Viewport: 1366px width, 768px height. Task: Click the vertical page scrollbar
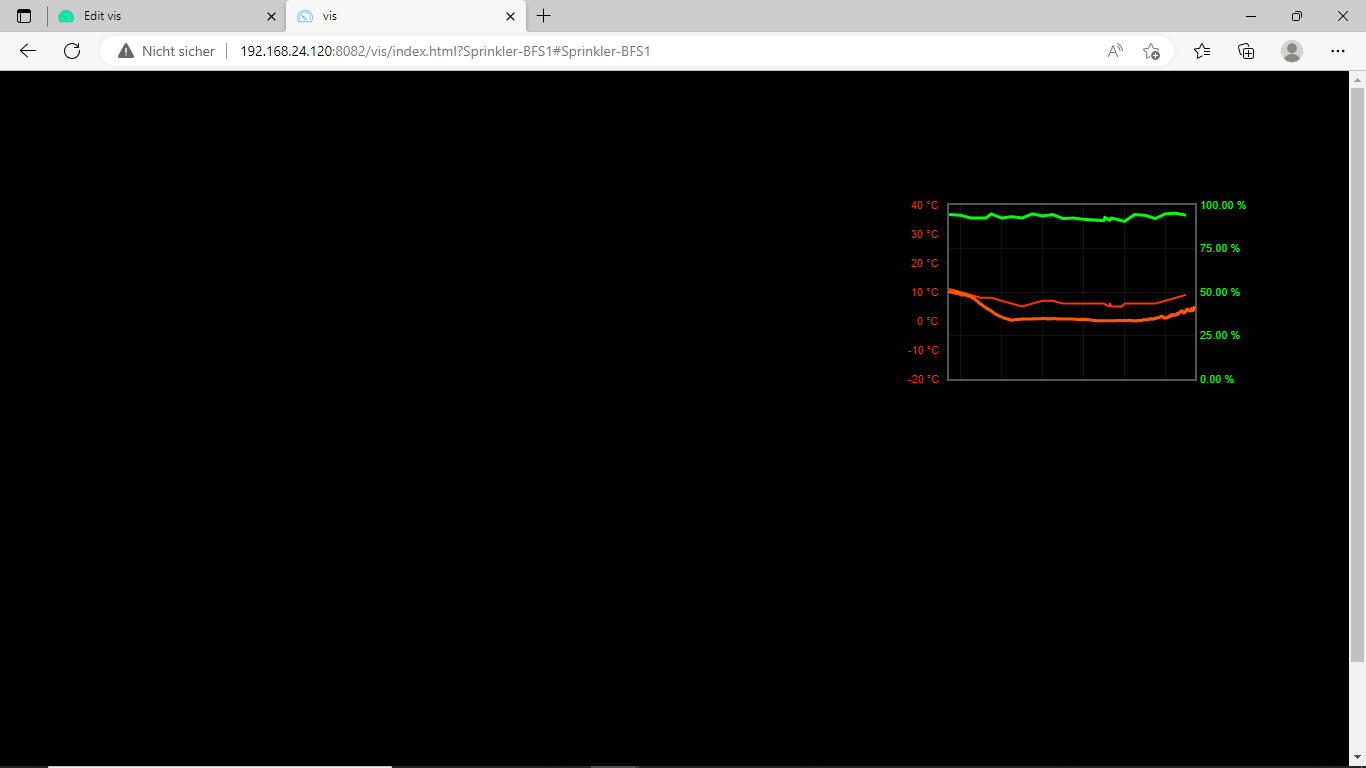pyautogui.click(x=1357, y=375)
